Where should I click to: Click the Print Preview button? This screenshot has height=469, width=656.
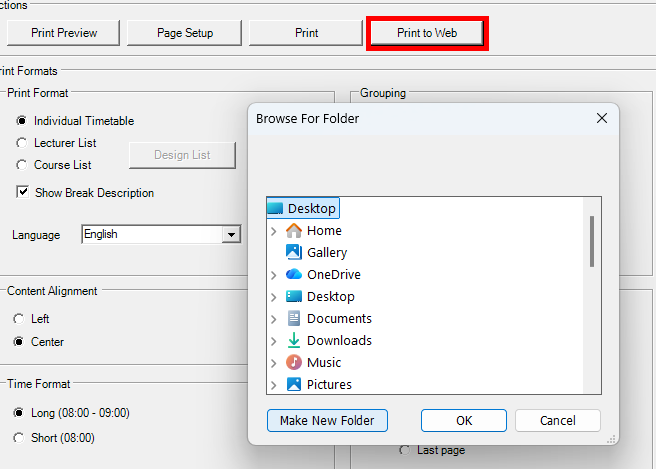tap(64, 33)
